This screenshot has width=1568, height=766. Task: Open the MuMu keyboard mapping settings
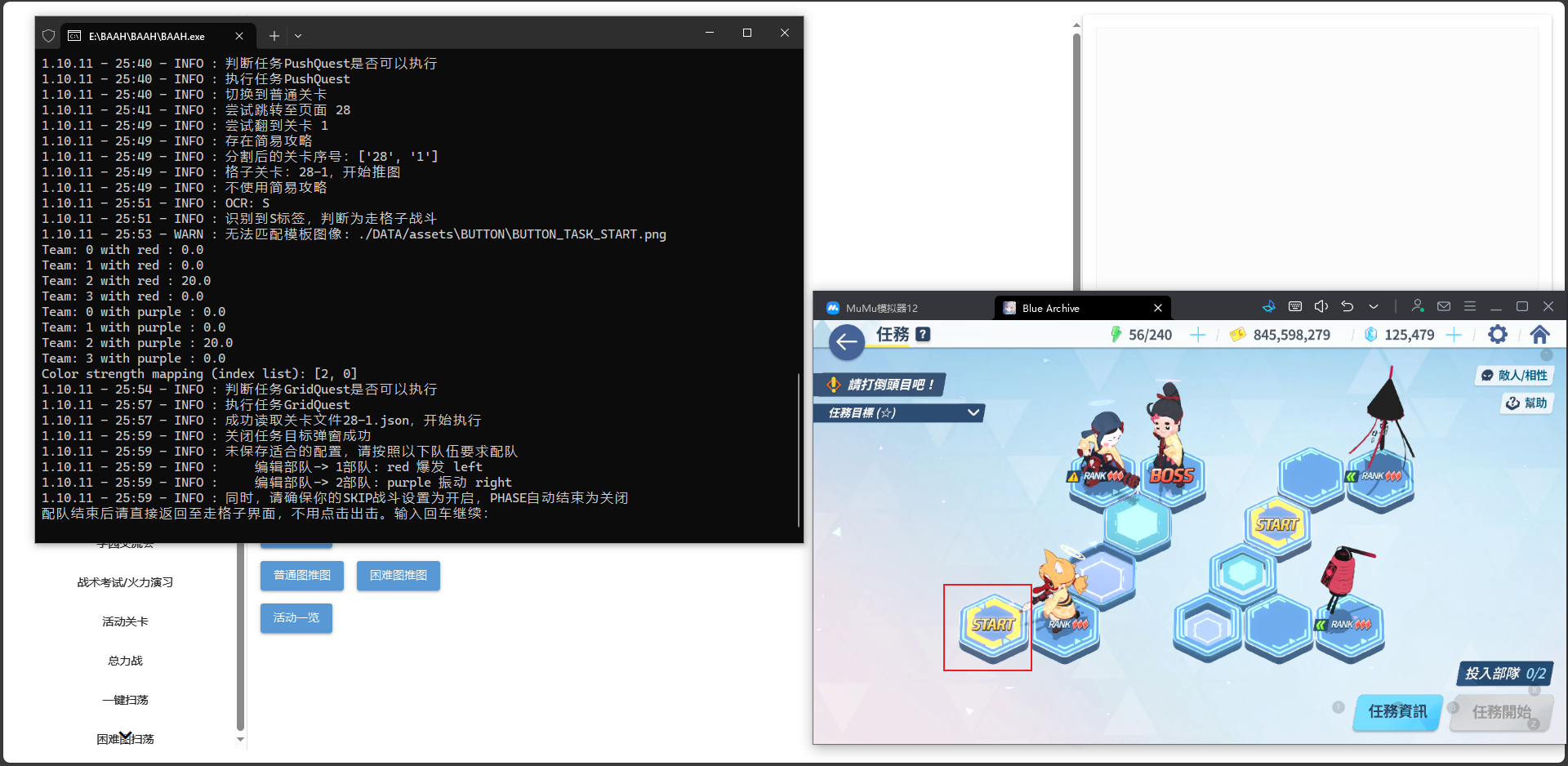tap(1294, 306)
